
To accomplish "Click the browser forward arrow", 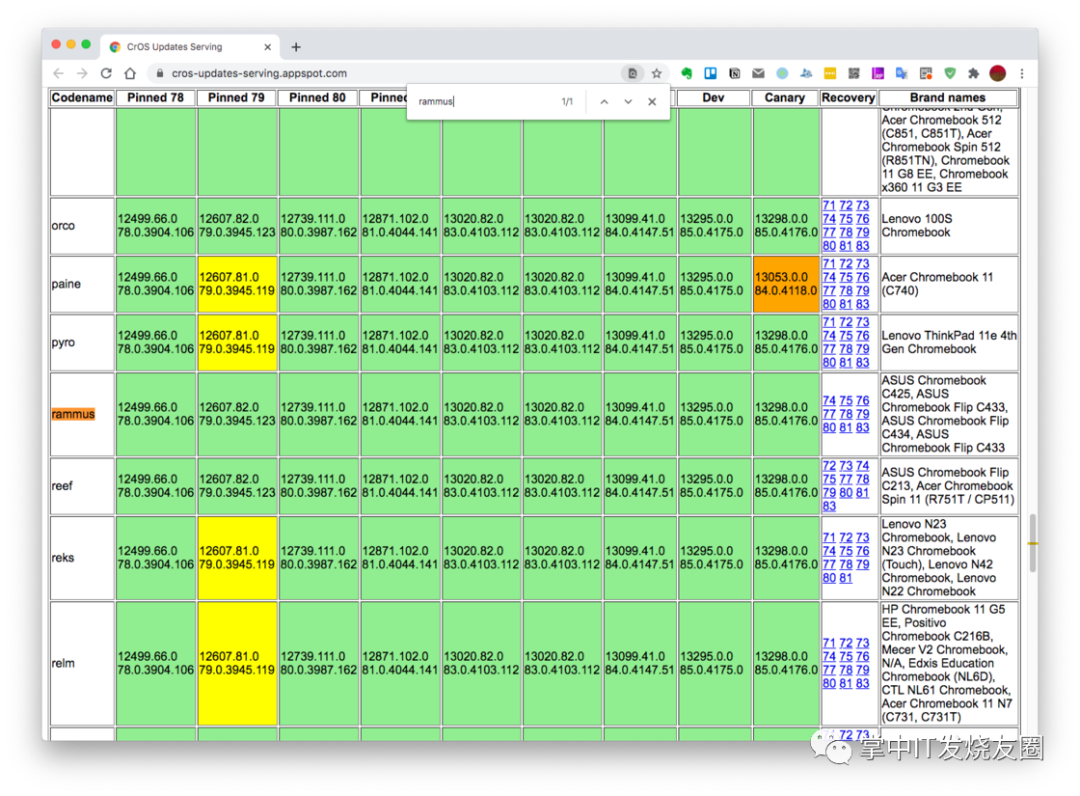I will pos(82,73).
